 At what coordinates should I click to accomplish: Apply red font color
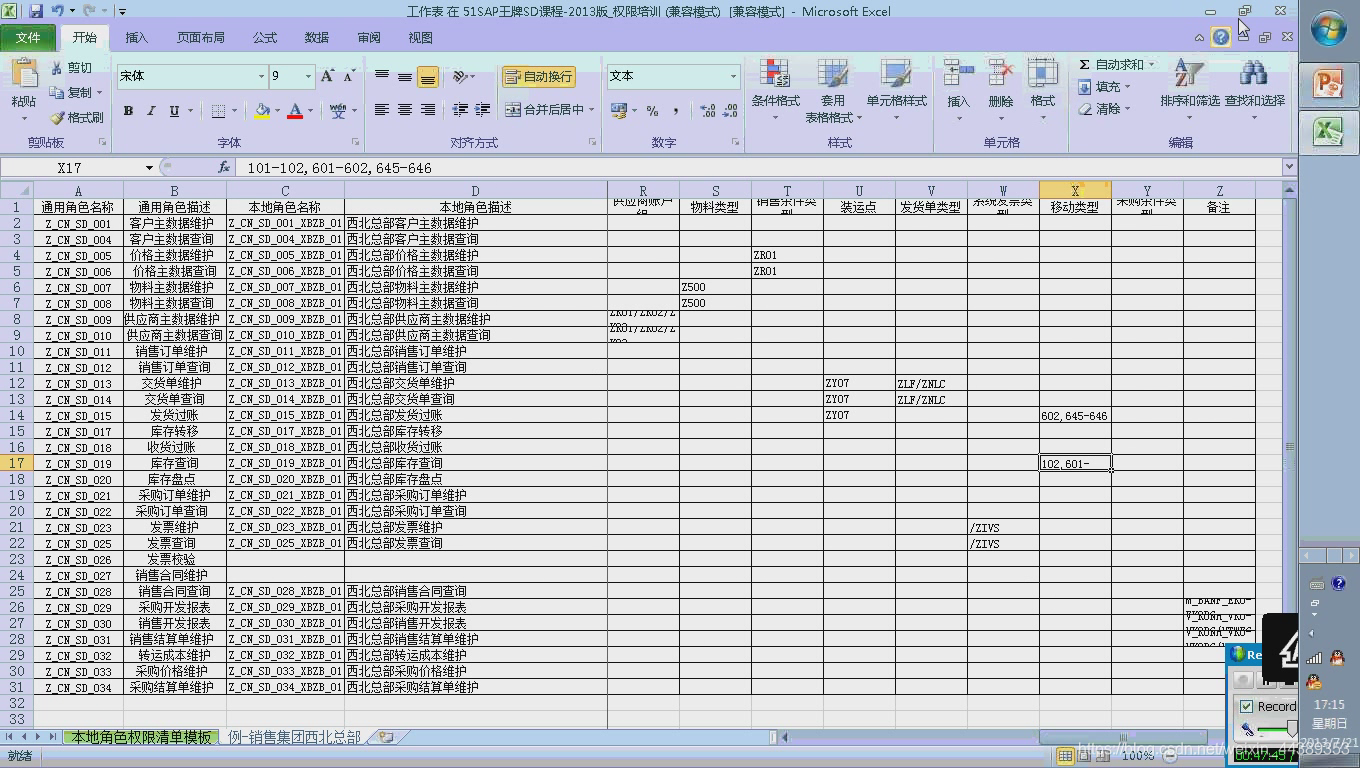pos(295,111)
